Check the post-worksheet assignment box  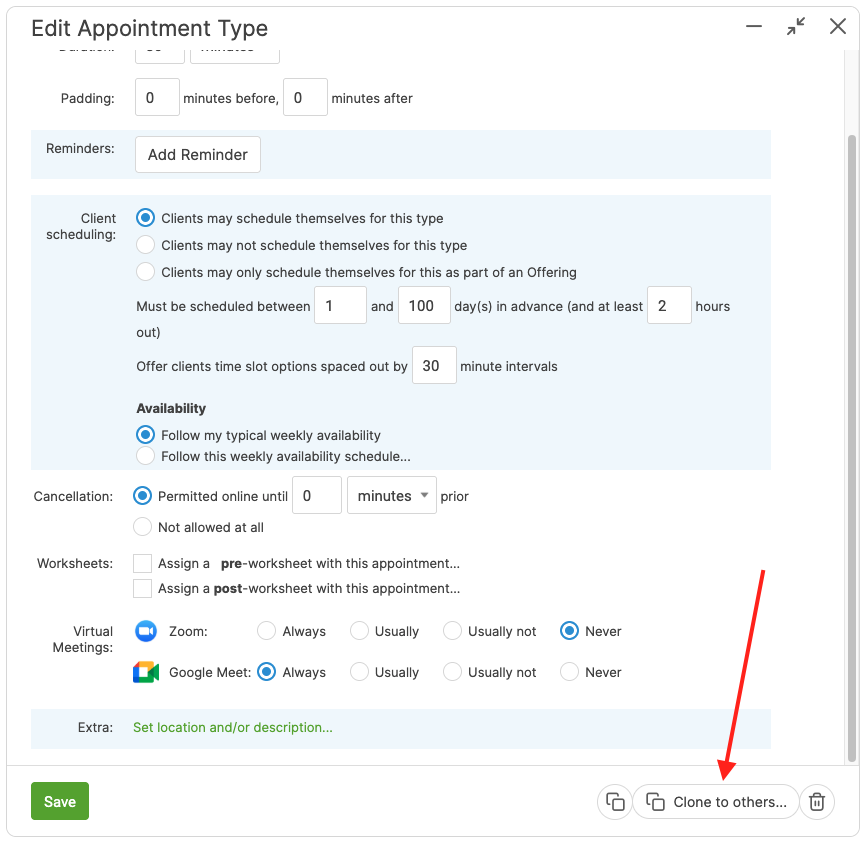143,588
